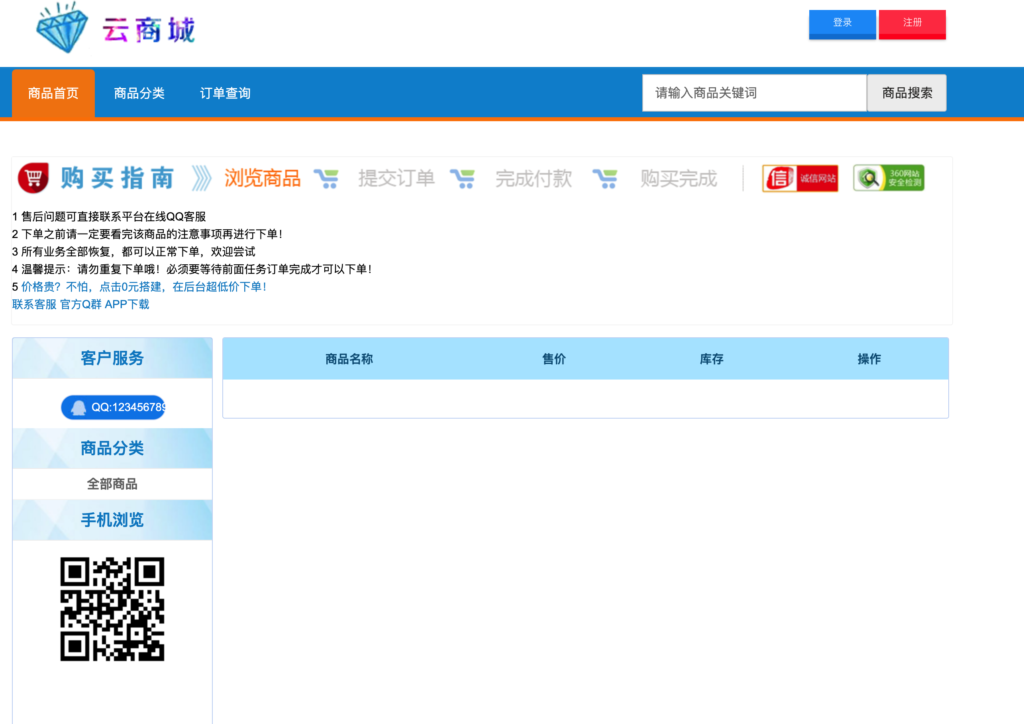Screen dimensions: 1024x724
Task: Focus the 请输入商品关键词 search field
Action: pos(754,93)
